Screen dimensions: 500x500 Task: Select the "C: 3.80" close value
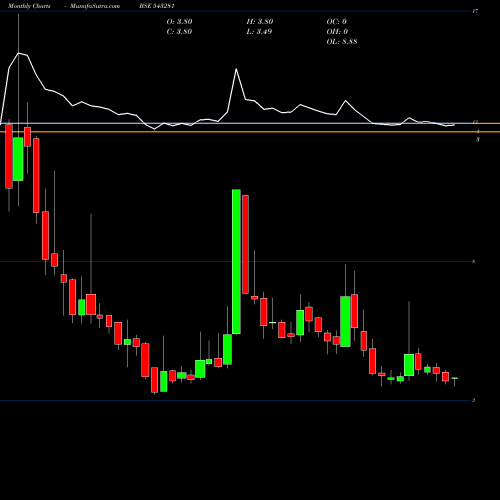(x=179, y=32)
